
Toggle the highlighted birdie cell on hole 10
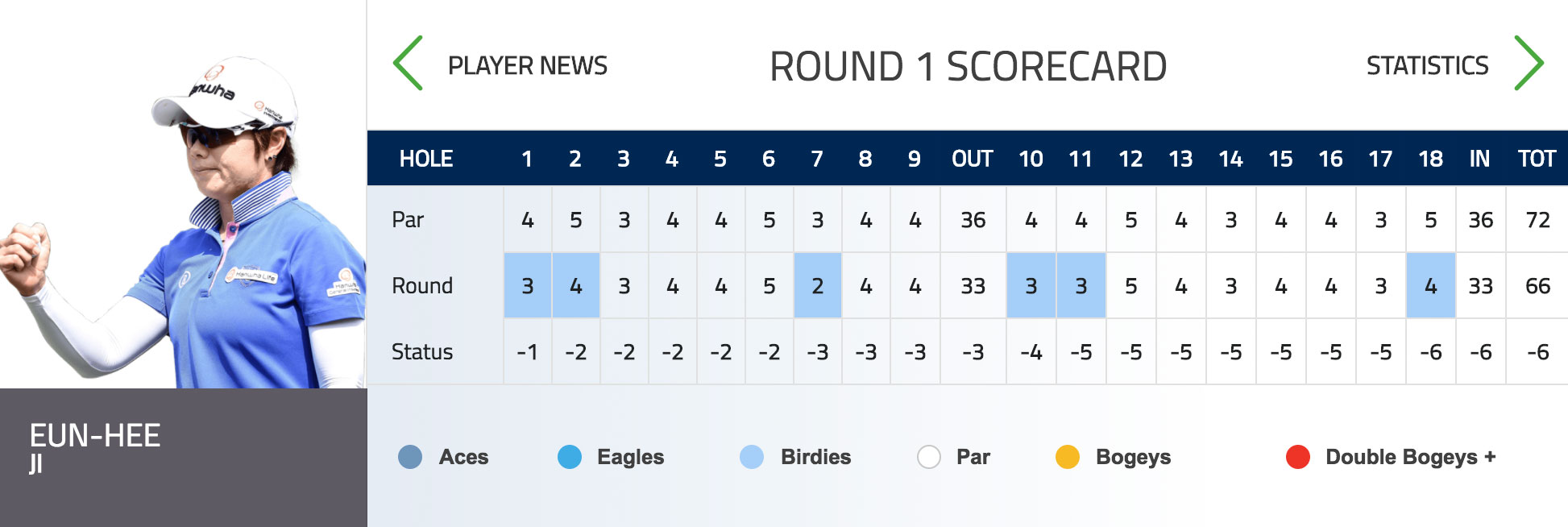(x=1032, y=285)
